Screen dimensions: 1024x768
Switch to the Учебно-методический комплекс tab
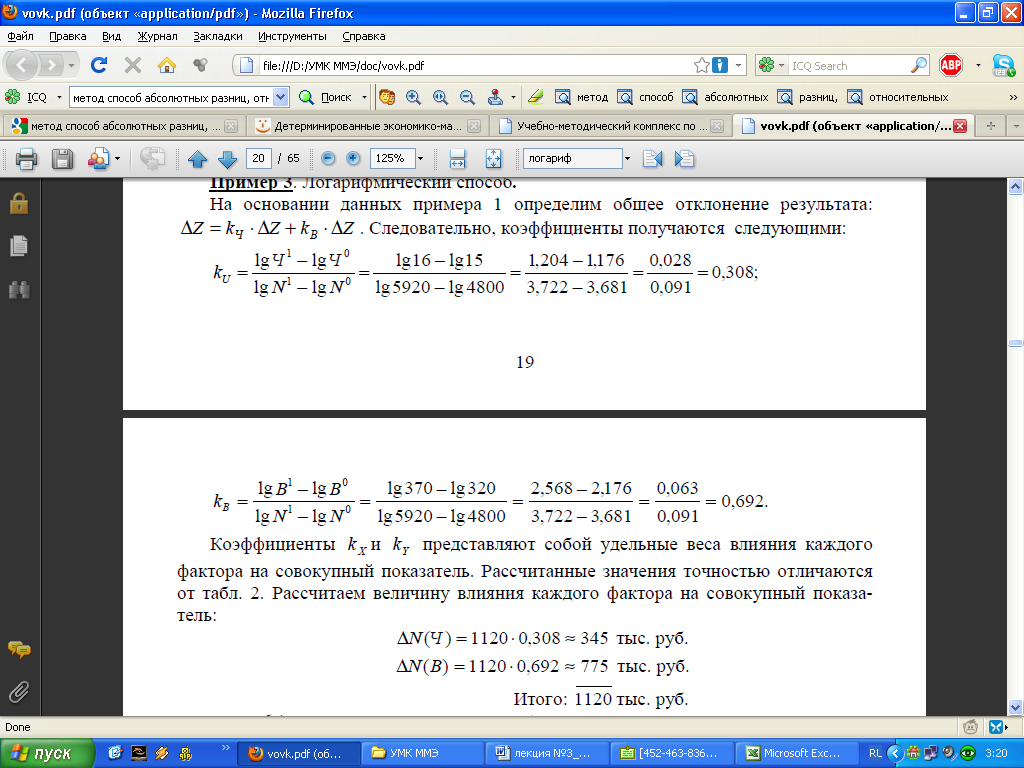coord(610,127)
